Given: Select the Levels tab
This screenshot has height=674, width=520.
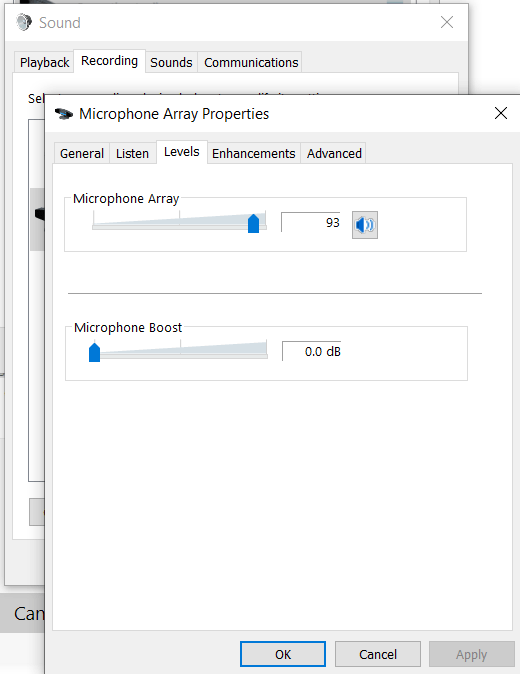Looking at the screenshot, I should point(182,152).
